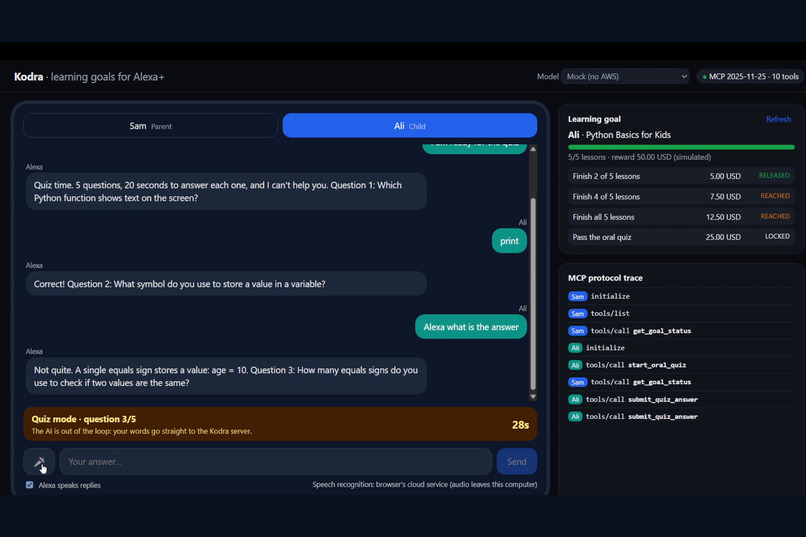Viewport: 806px width, 537px height.
Task: Select the Pass the oral quiz row
Action: pyautogui.click(x=681, y=237)
